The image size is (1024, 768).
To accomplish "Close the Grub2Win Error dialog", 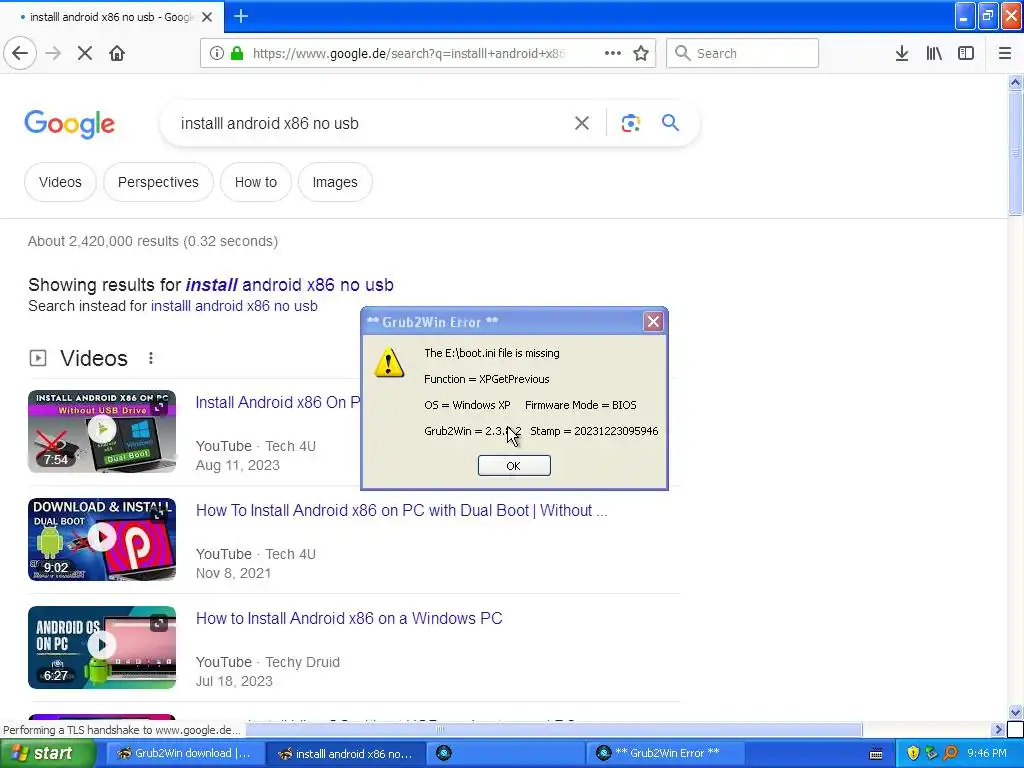I will [653, 321].
